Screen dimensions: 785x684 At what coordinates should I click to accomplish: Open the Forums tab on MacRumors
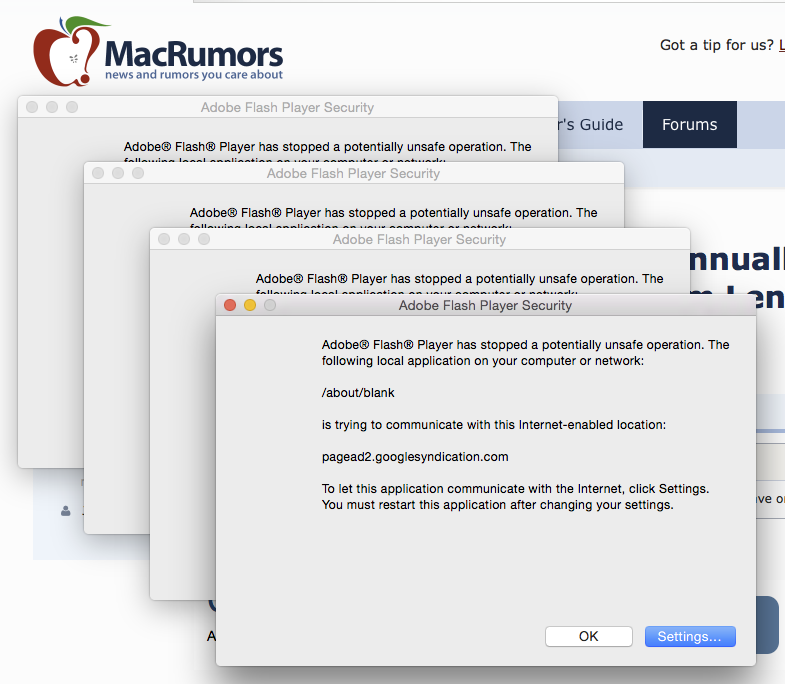tap(689, 124)
